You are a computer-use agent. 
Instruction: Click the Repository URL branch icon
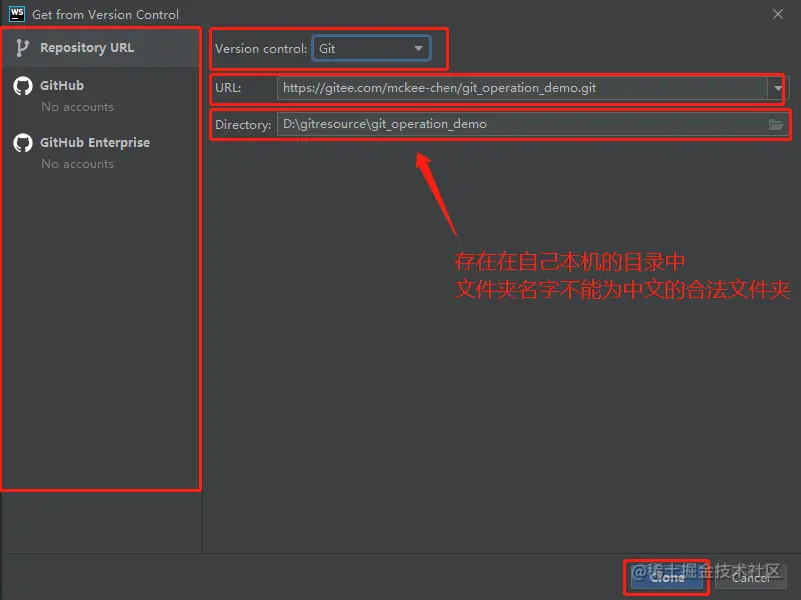[x=22, y=47]
